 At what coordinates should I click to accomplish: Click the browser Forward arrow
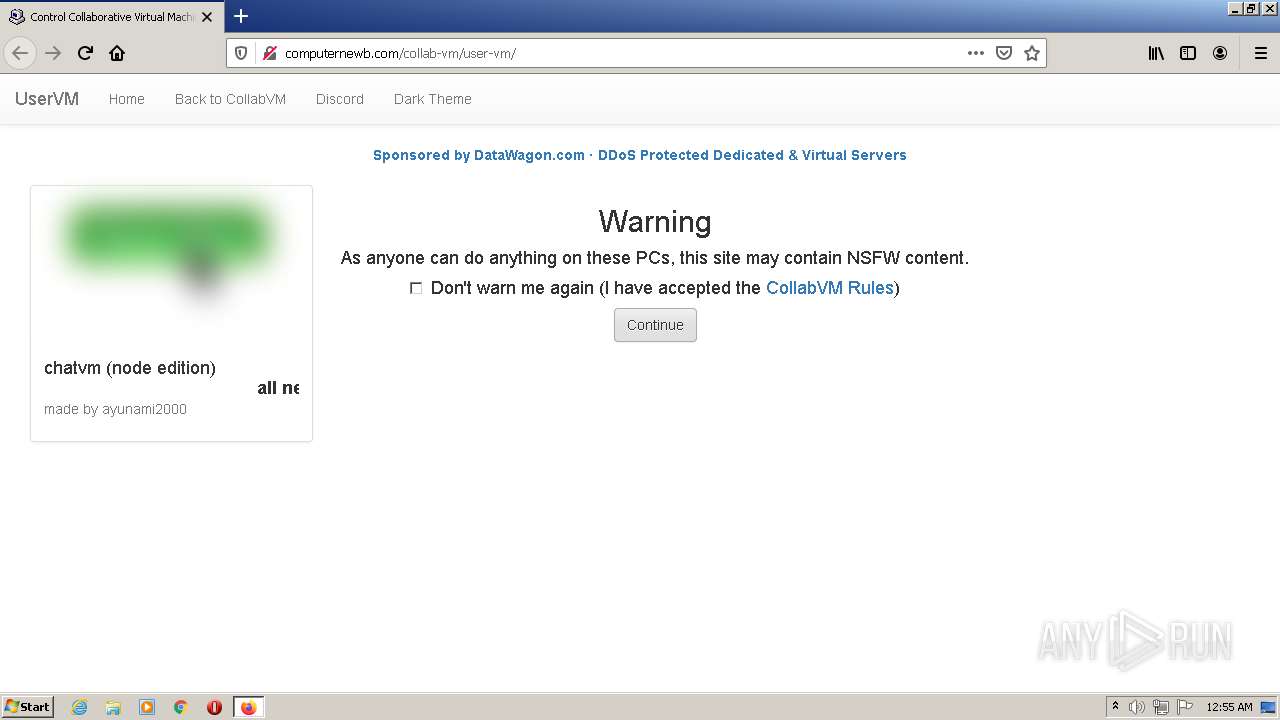pos(53,53)
